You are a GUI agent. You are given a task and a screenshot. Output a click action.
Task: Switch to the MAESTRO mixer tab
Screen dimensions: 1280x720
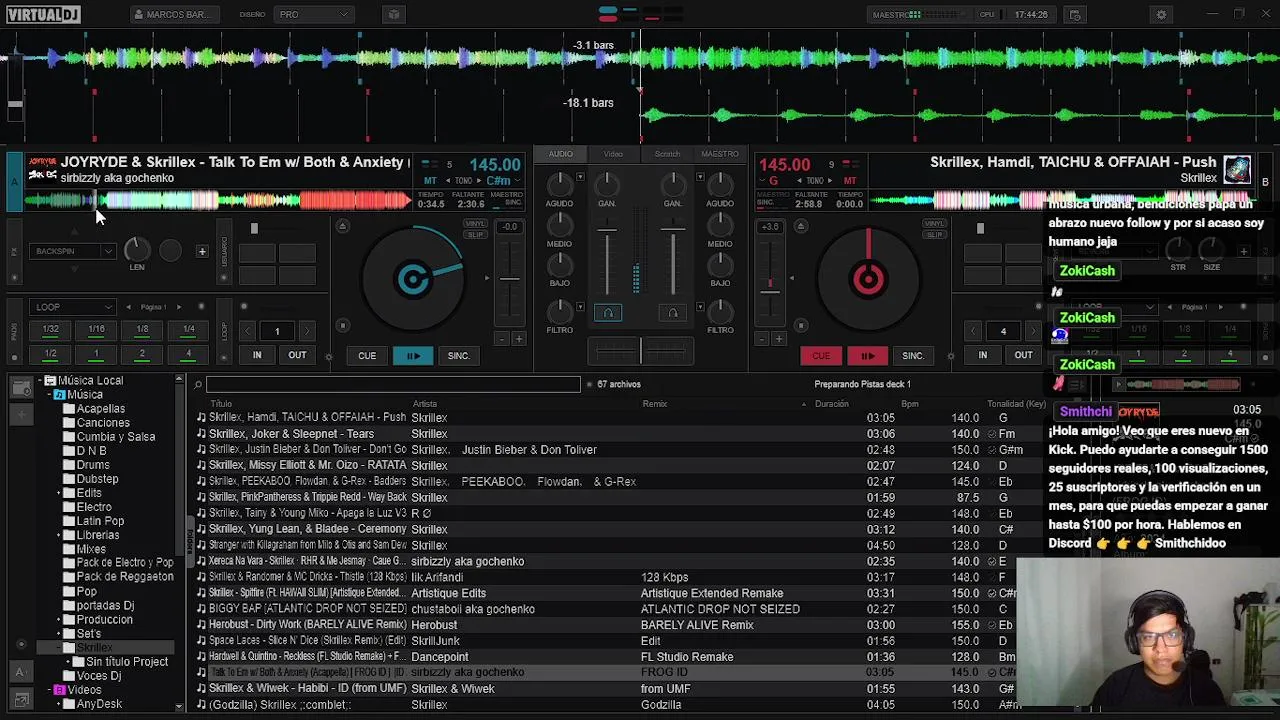[720, 154]
